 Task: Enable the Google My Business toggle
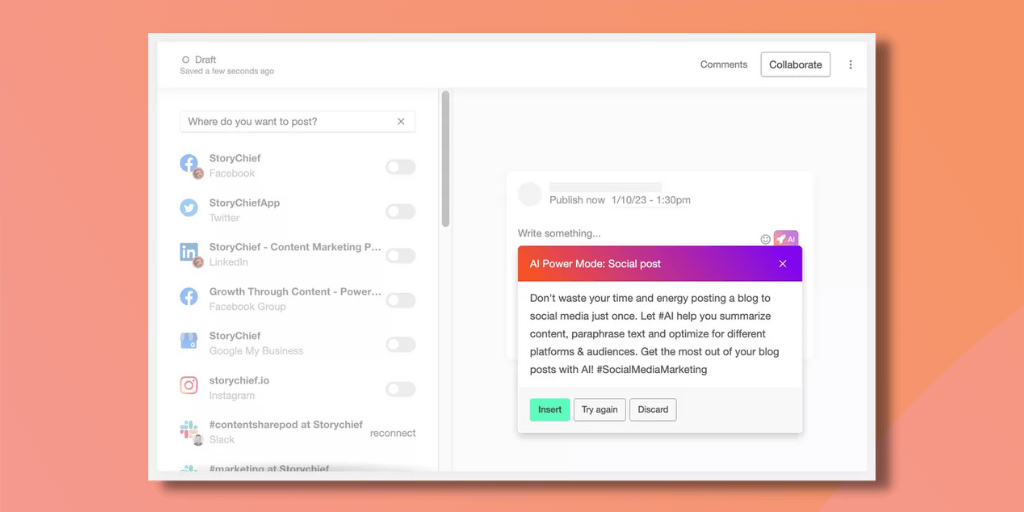pyautogui.click(x=400, y=345)
